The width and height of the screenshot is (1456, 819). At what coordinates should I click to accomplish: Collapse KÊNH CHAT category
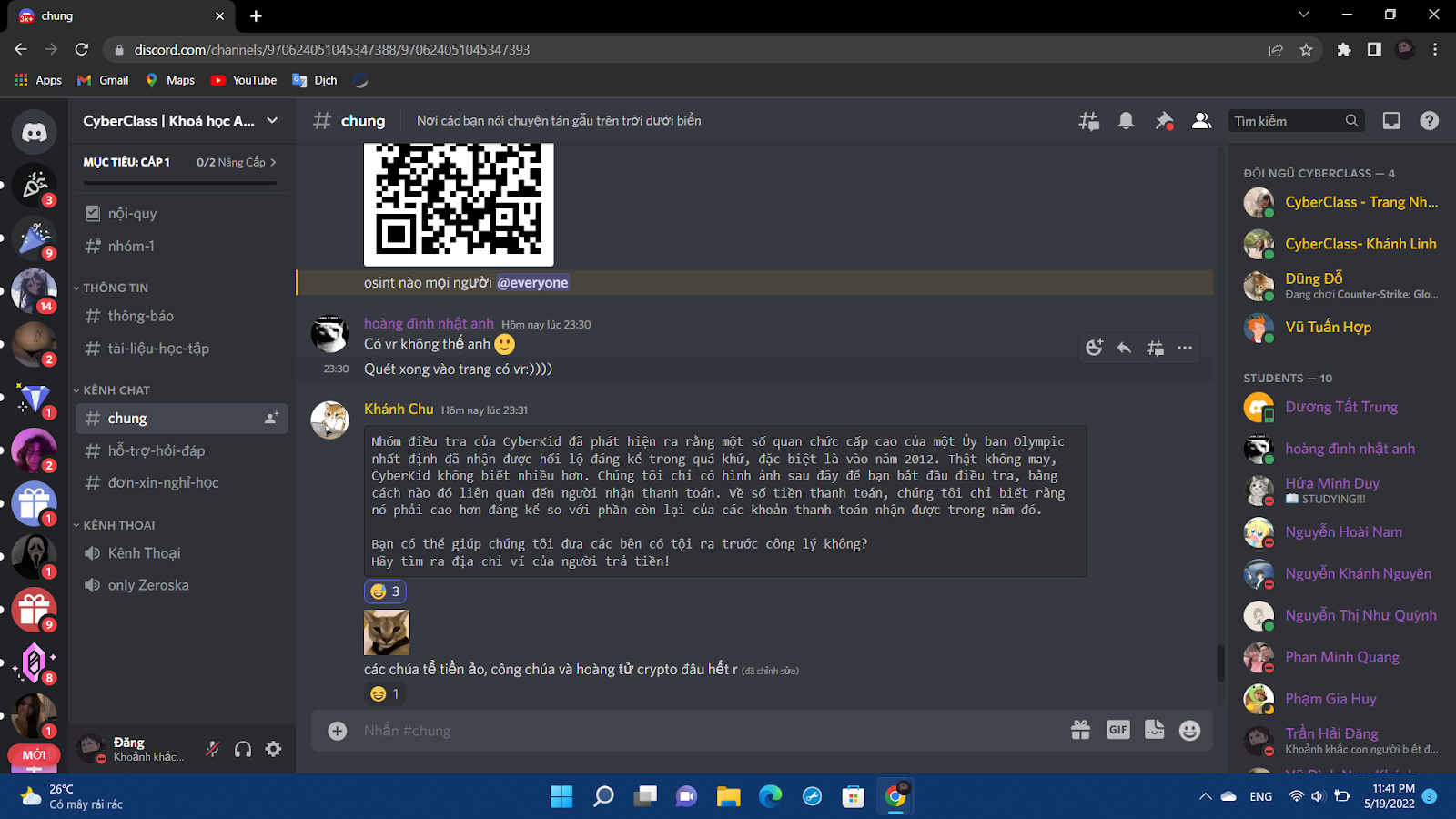tap(111, 390)
